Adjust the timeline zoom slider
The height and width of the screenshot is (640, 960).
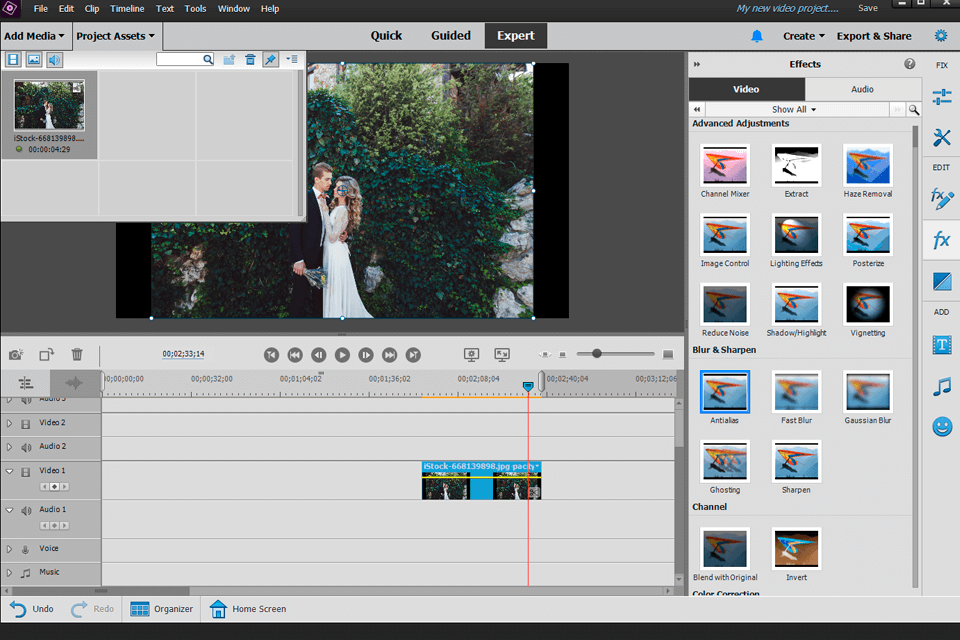[x=597, y=354]
